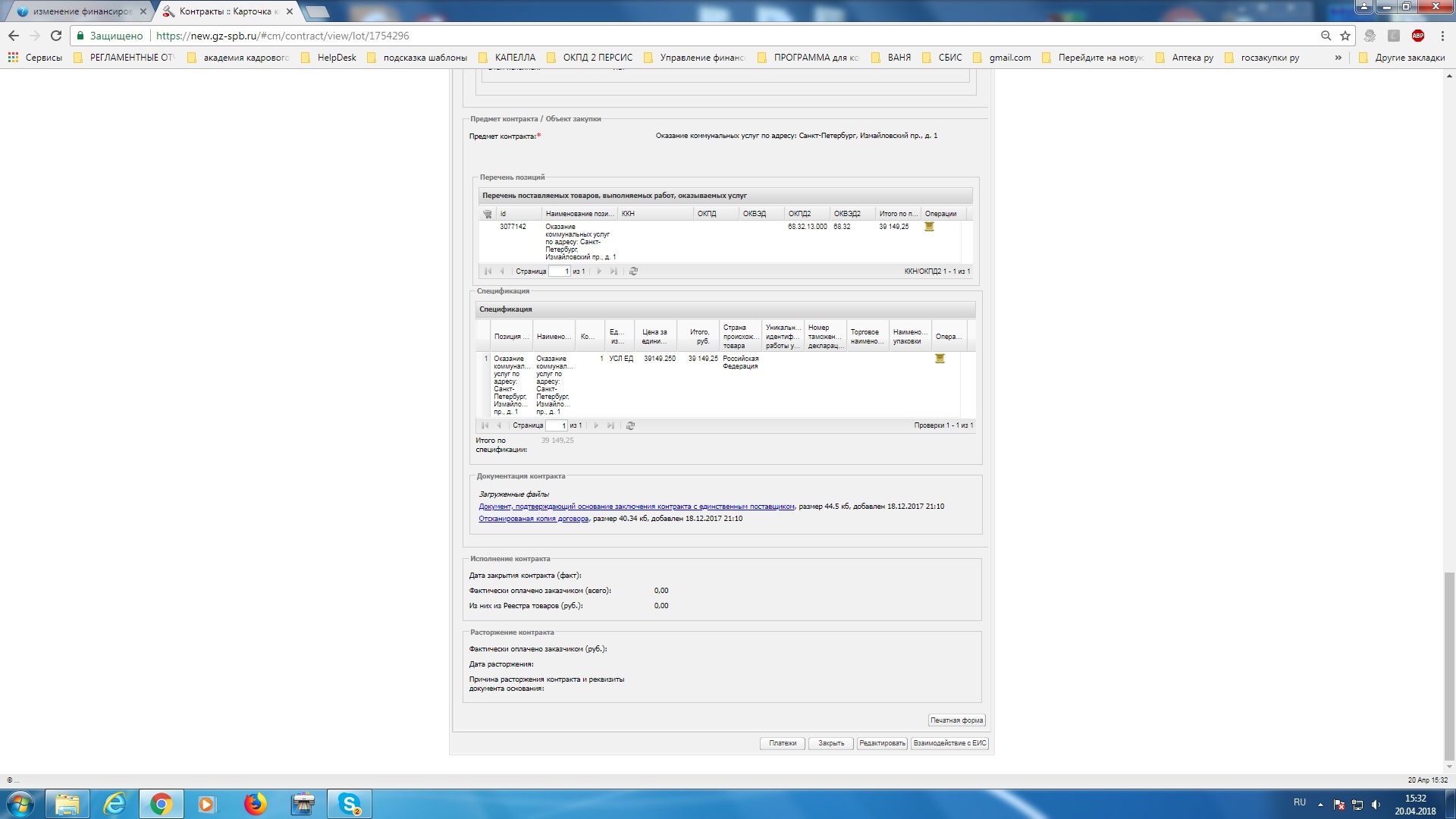Show hidden system tray icons
The height and width of the screenshot is (819, 1456).
[1320, 804]
